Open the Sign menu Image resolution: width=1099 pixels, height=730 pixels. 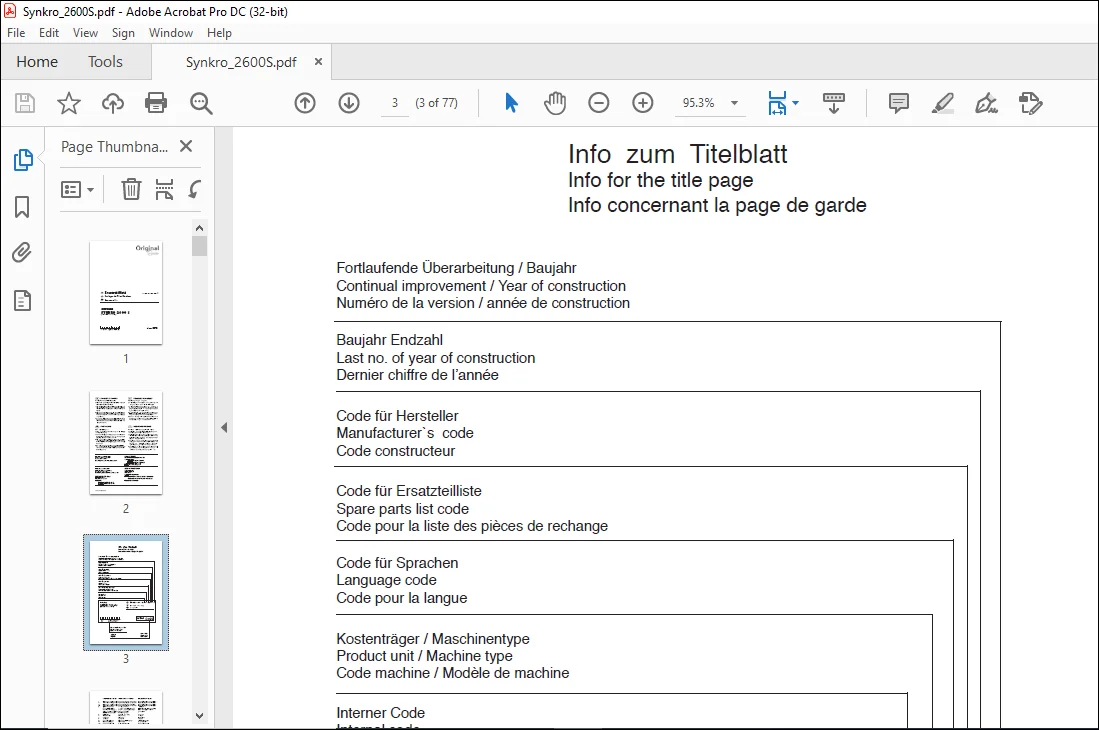point(123,33)
